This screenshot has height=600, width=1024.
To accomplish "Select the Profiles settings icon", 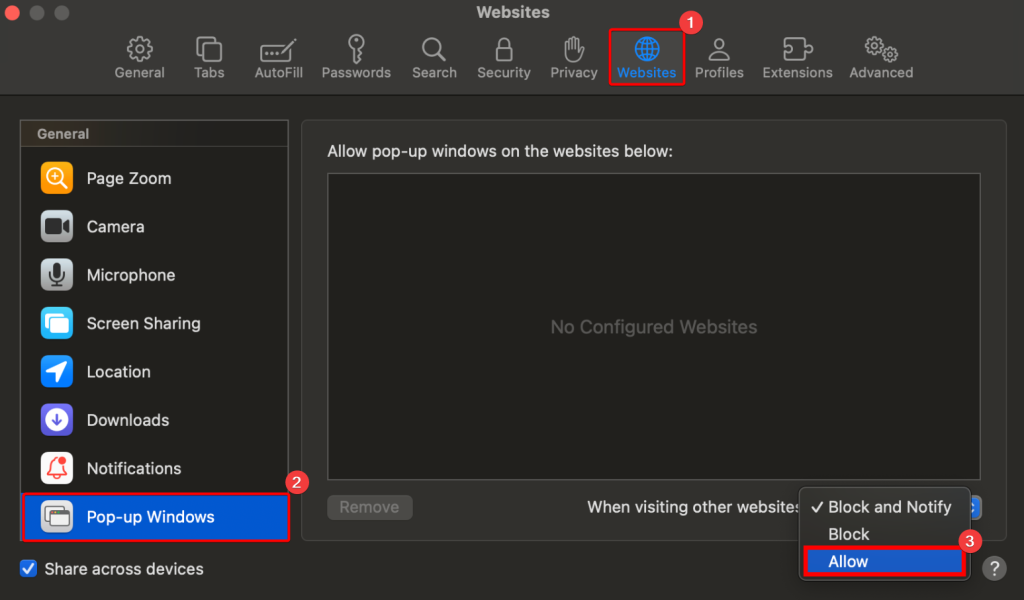I will coord(719,55).
